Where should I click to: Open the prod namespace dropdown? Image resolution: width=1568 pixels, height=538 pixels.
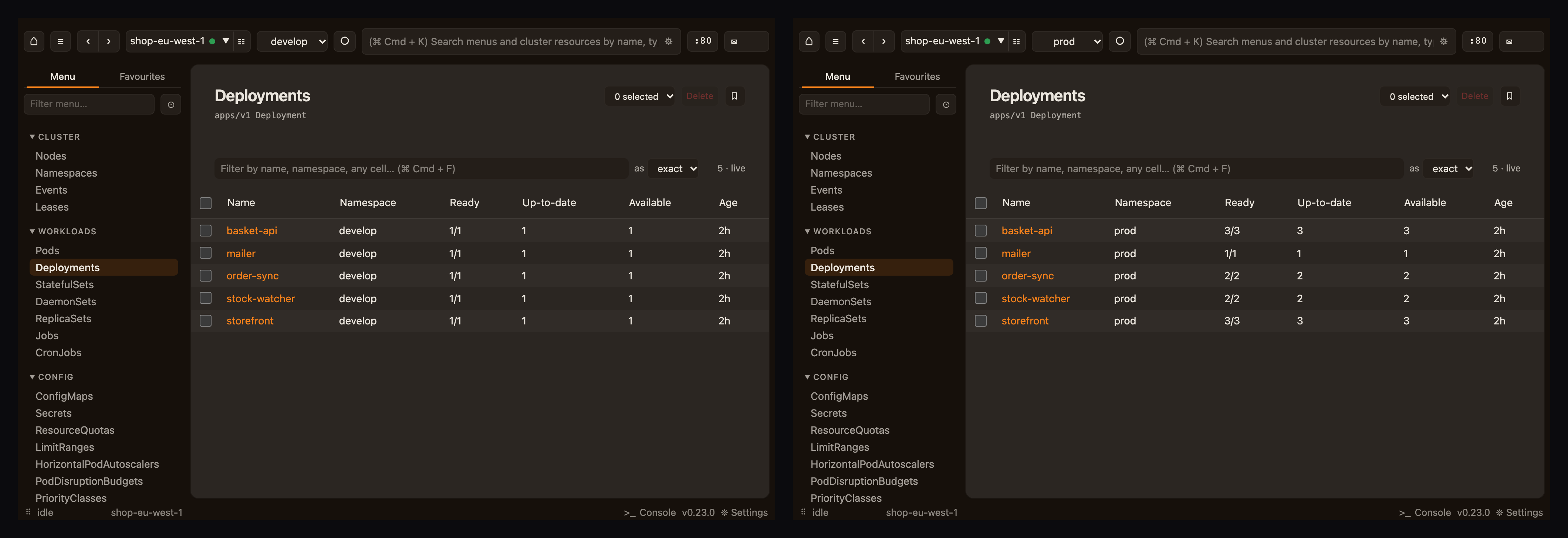point(1067,41)
